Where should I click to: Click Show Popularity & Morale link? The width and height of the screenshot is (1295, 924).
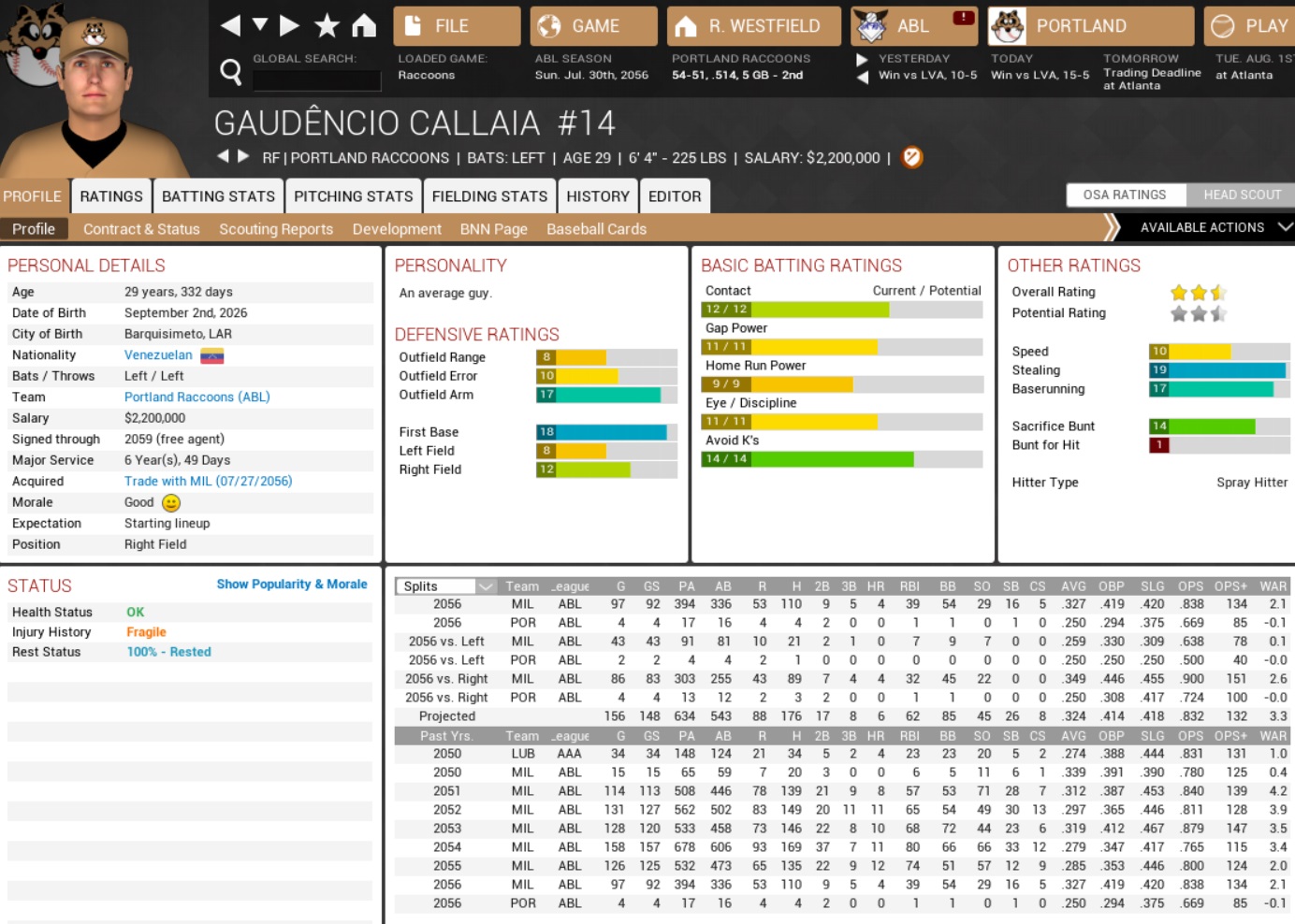[292, 585]
